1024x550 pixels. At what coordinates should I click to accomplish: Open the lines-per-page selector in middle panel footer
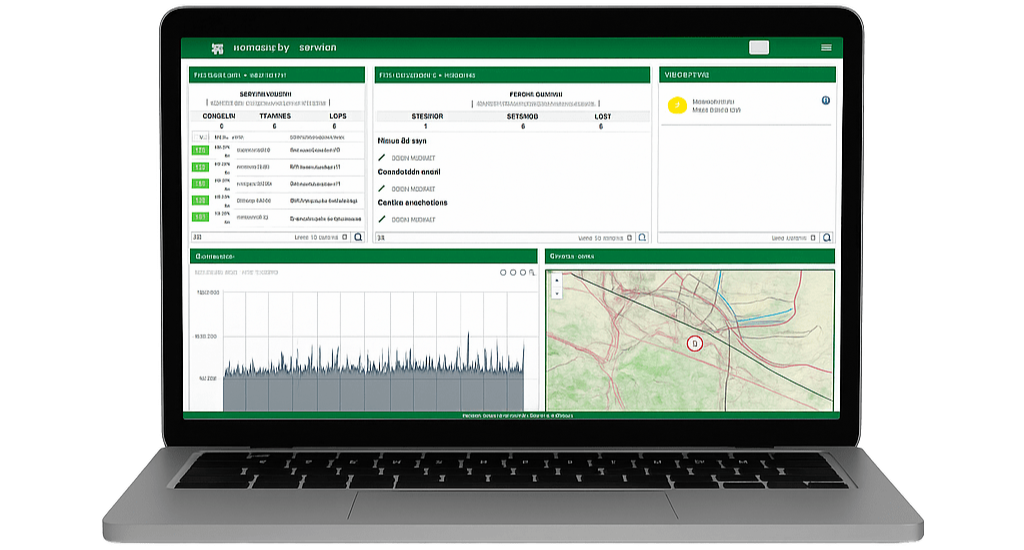(x=627, y=238)
